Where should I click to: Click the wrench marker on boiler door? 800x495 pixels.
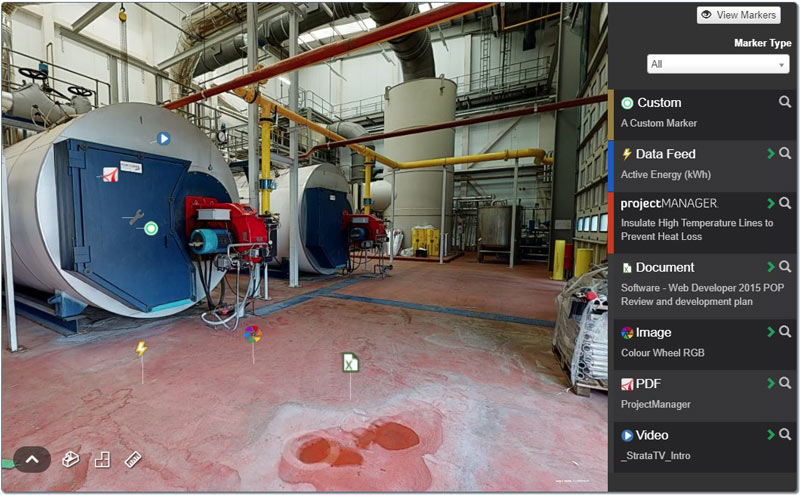[x=136, y=218]
